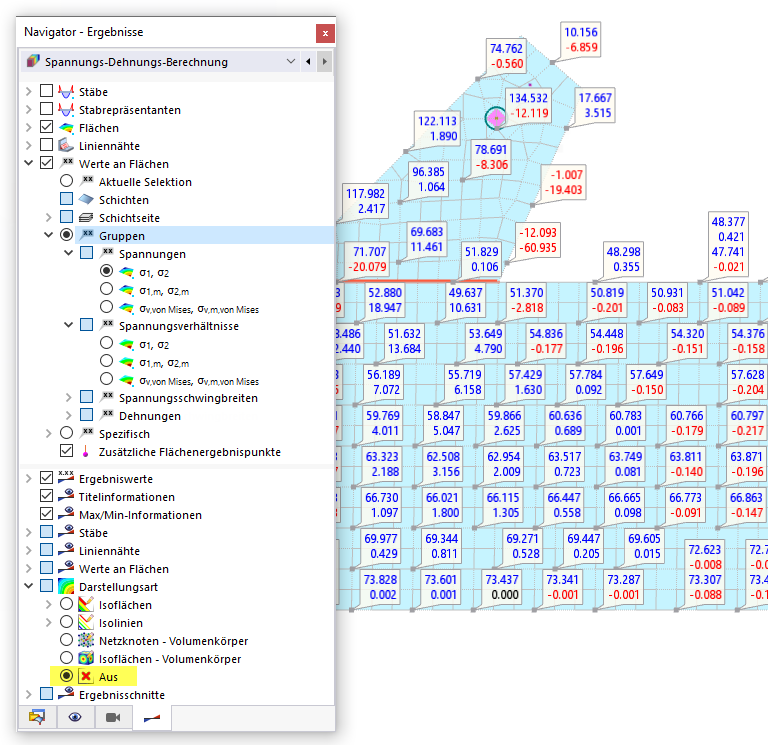Image resolution: width=768 pixels, height=745 pixels.
Task: Select Isolinien radio button
Action: pyautogui.click(x=67, y=622)
